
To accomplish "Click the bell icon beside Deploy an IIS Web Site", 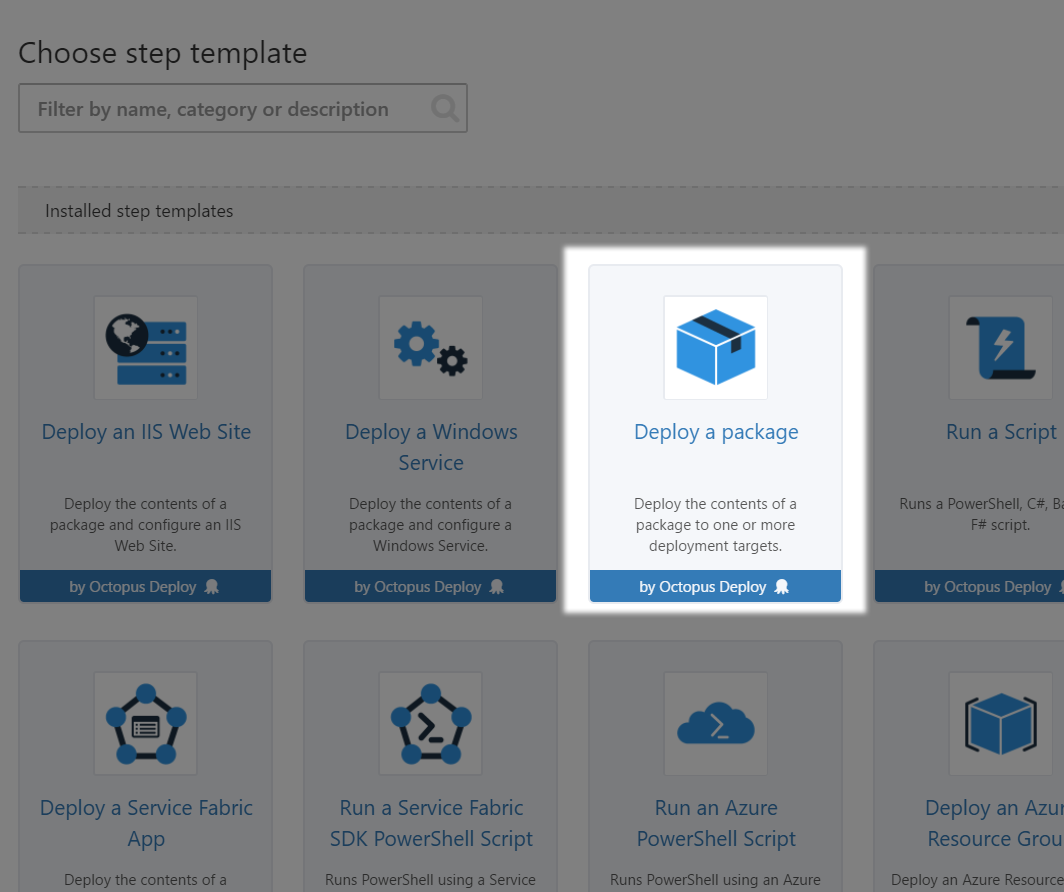I will [211, 587].
